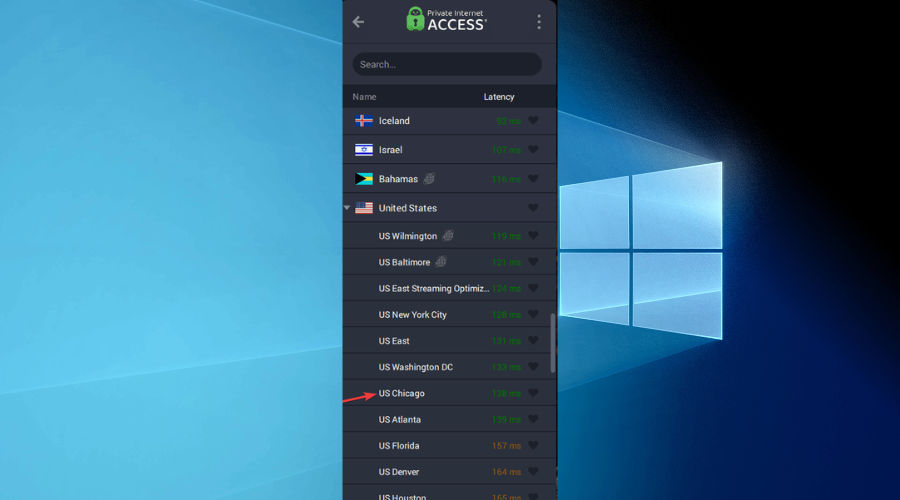The height and width of the screenshot is (500, 900).
Task: Open the three-dot options menu
Action: point(538,22)
